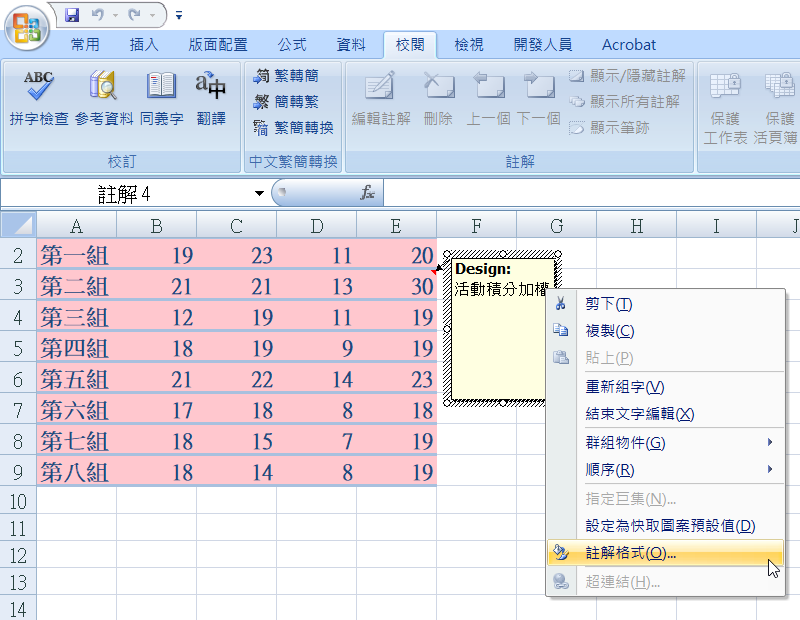Viewport: 800px width, 620px height.
Task: Open the 檢視 tab
Action: click(469, 45)
